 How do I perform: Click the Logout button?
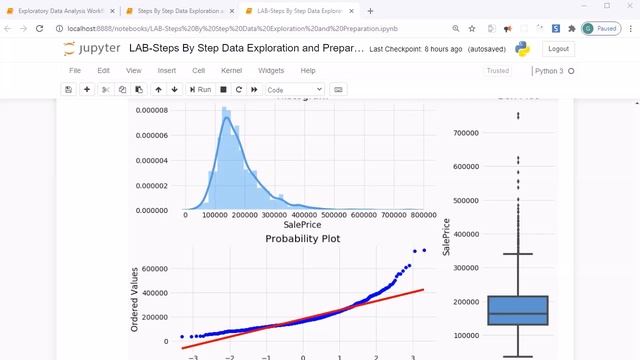point(558,49)
